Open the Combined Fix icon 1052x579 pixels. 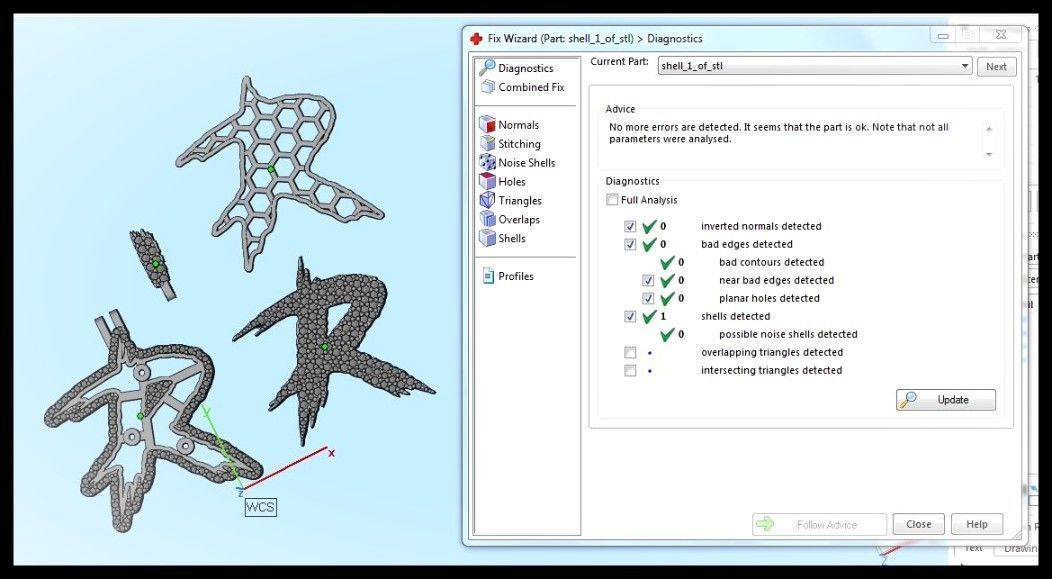tap(488, 87)
